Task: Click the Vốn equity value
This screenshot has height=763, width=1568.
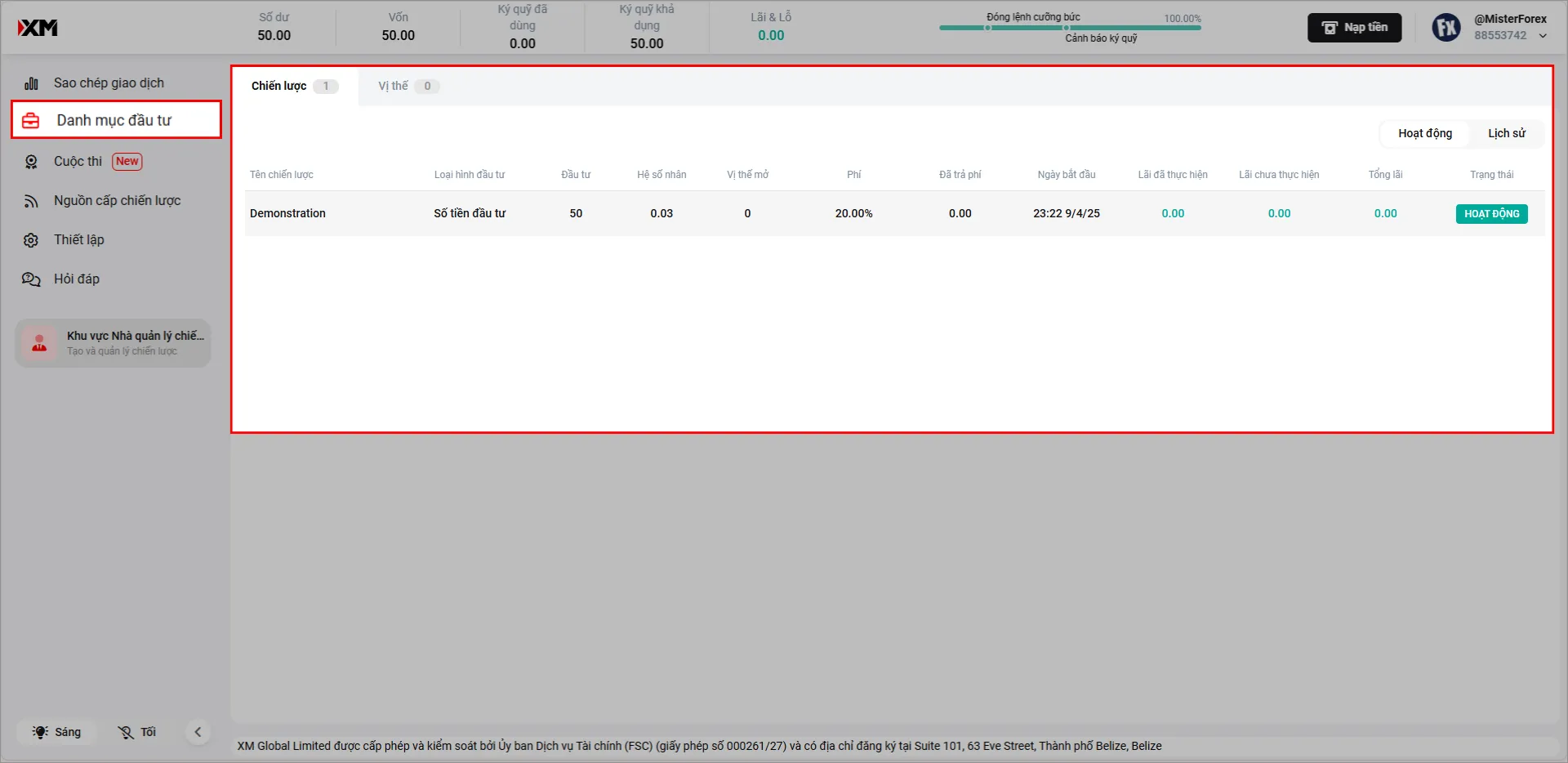Action: [399, 36]
